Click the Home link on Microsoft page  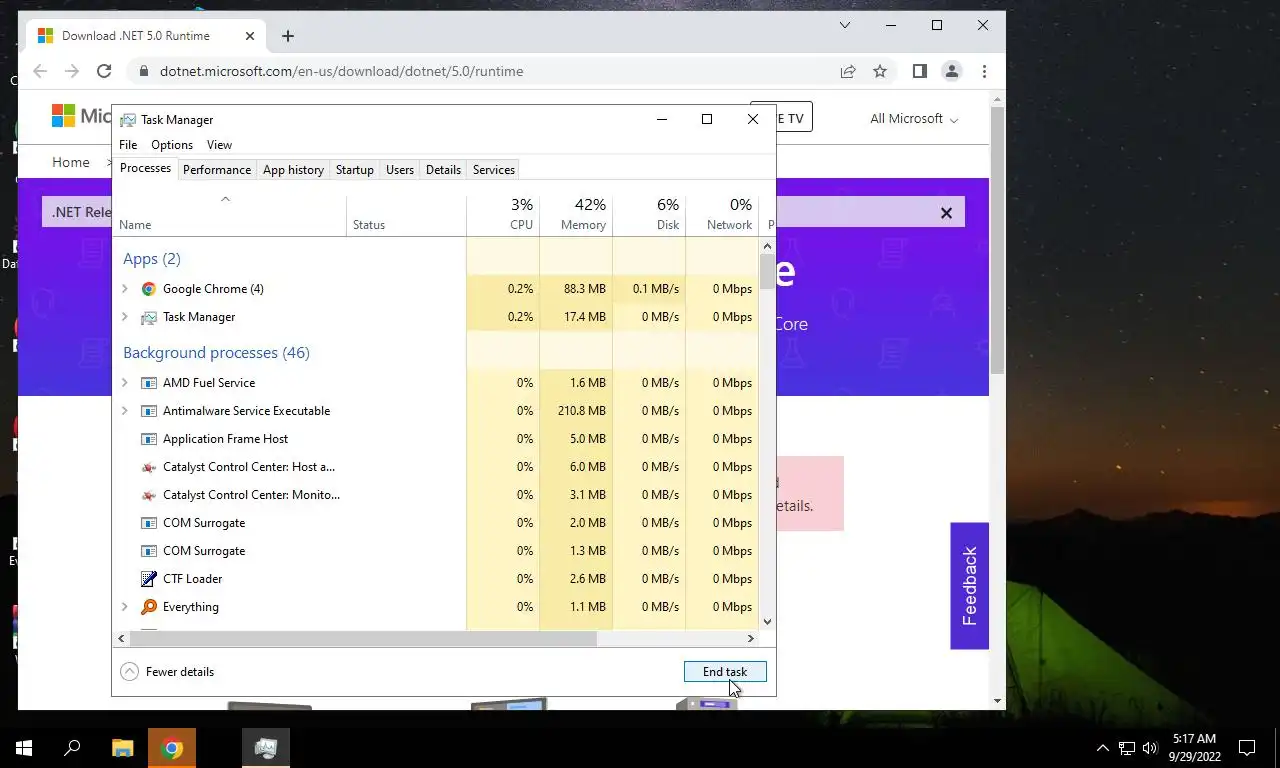[x=71, y=162]
